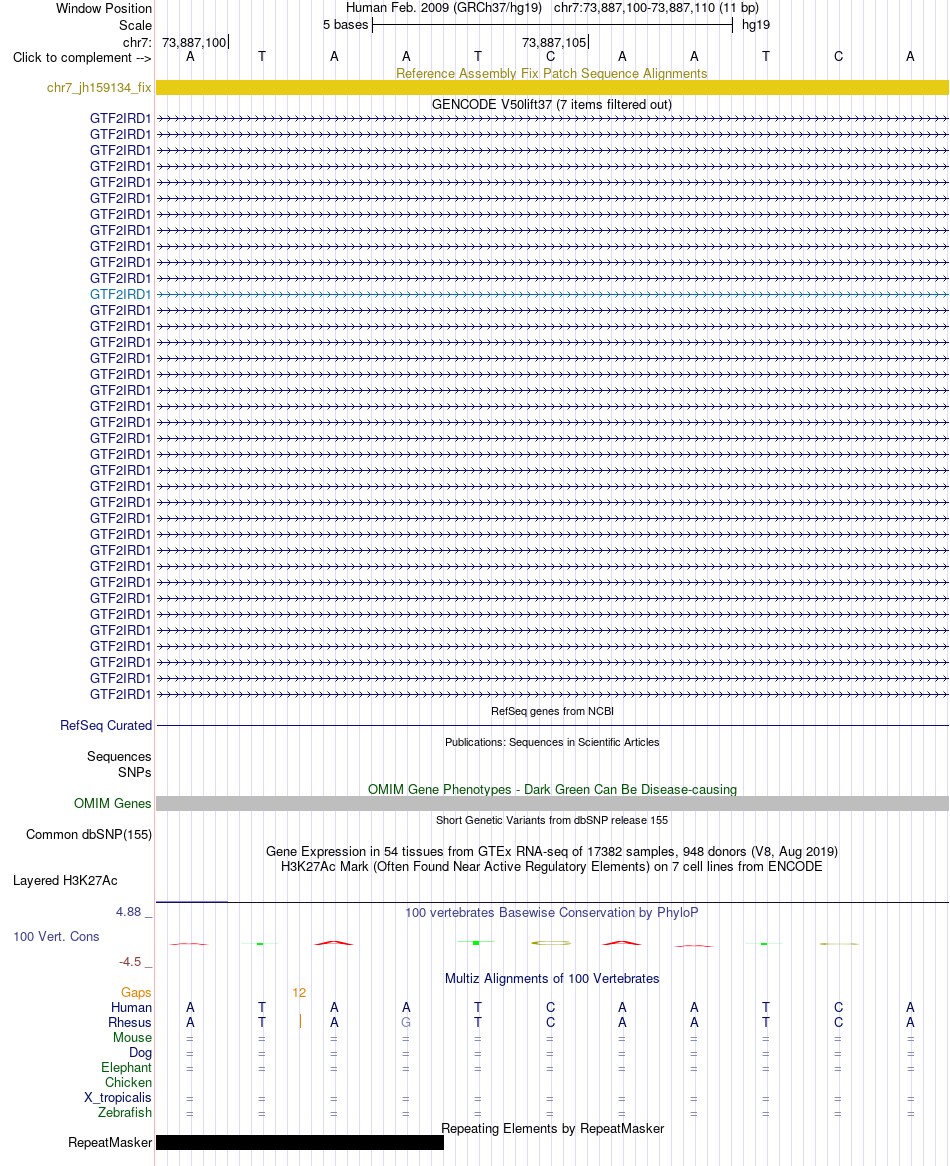Open '100 vertebrates Basewise Conservation by PhyloP' title

[x=552, y=912]
